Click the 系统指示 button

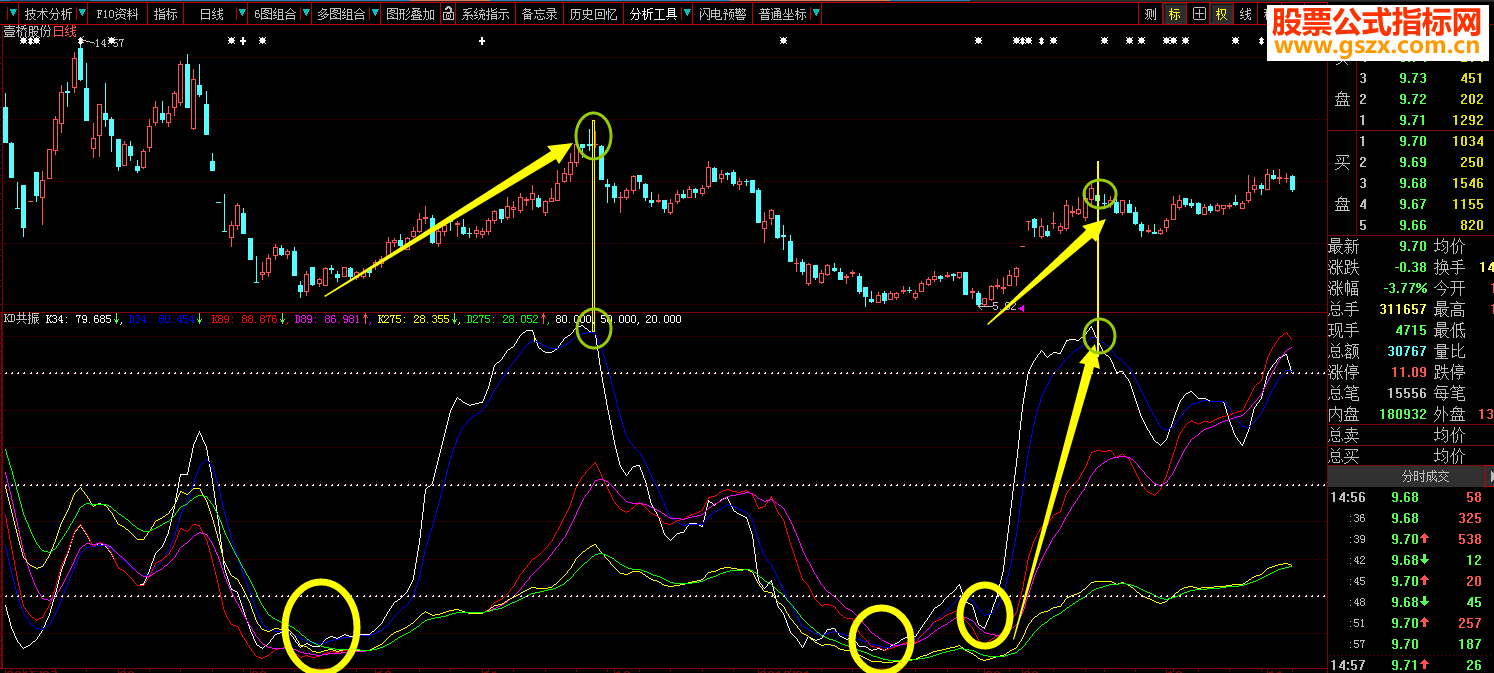(x=485, y=14)
